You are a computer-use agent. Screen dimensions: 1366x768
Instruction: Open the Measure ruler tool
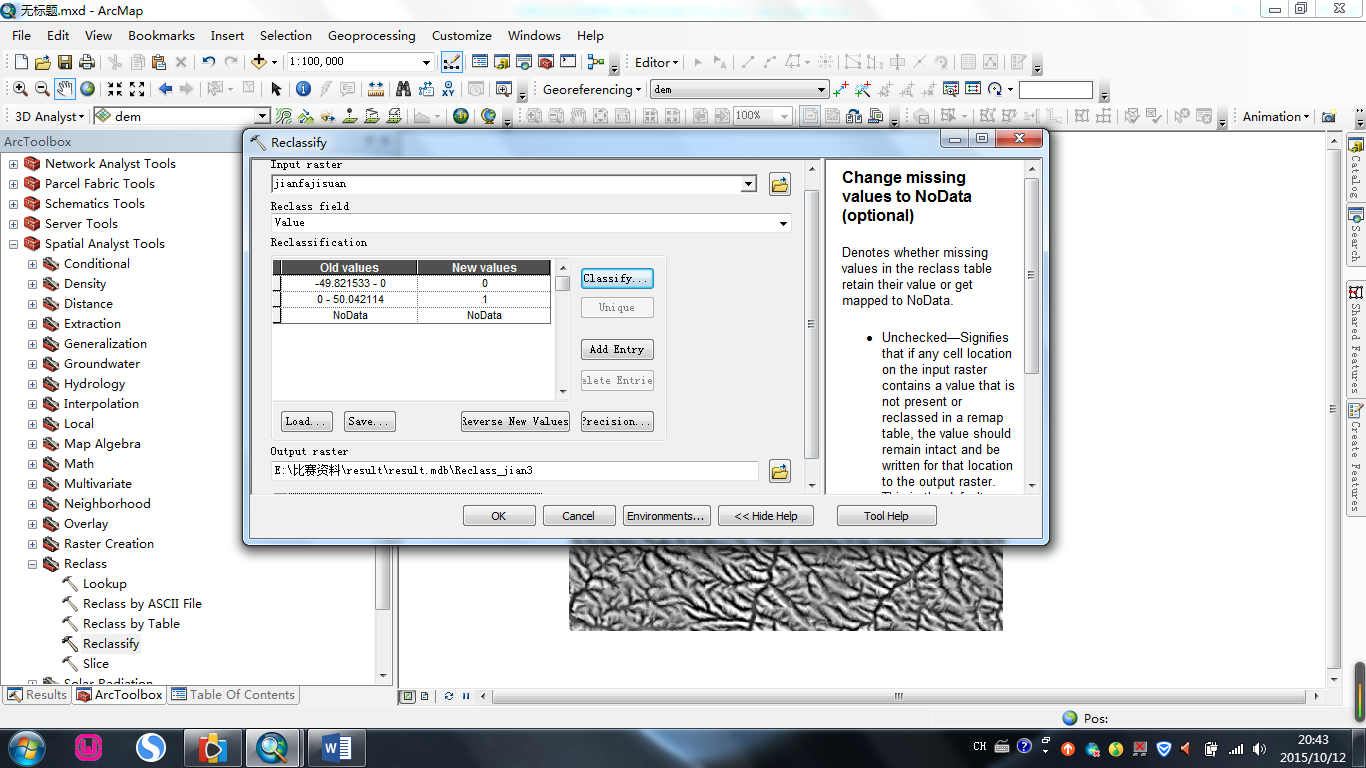coord(375,89)
